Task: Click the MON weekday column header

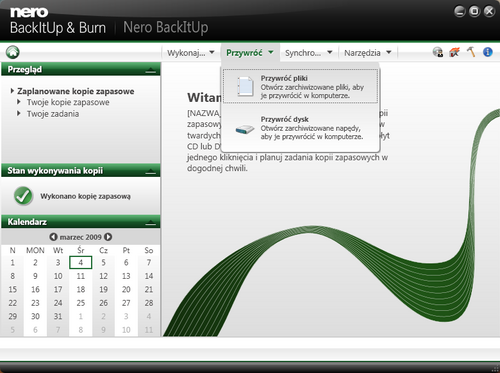Action: click(x=35, y=250)
